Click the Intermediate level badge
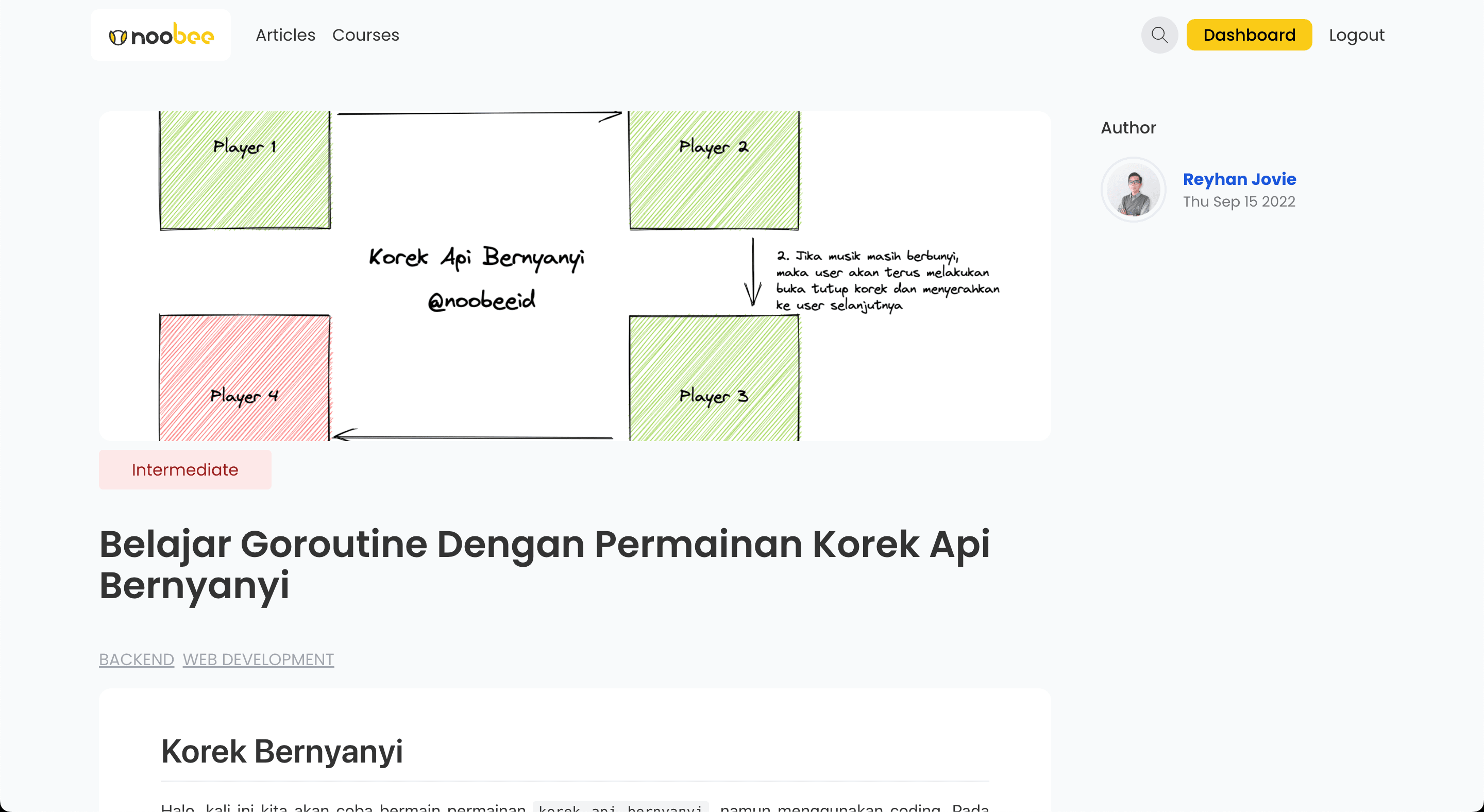Screen dimensions: 1484x812 coord(185,469)
